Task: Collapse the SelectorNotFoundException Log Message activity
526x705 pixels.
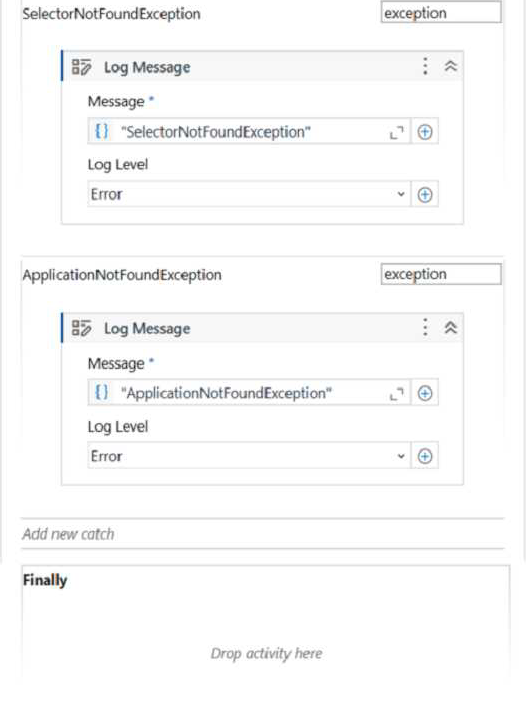Action: [x=450, y=67]
